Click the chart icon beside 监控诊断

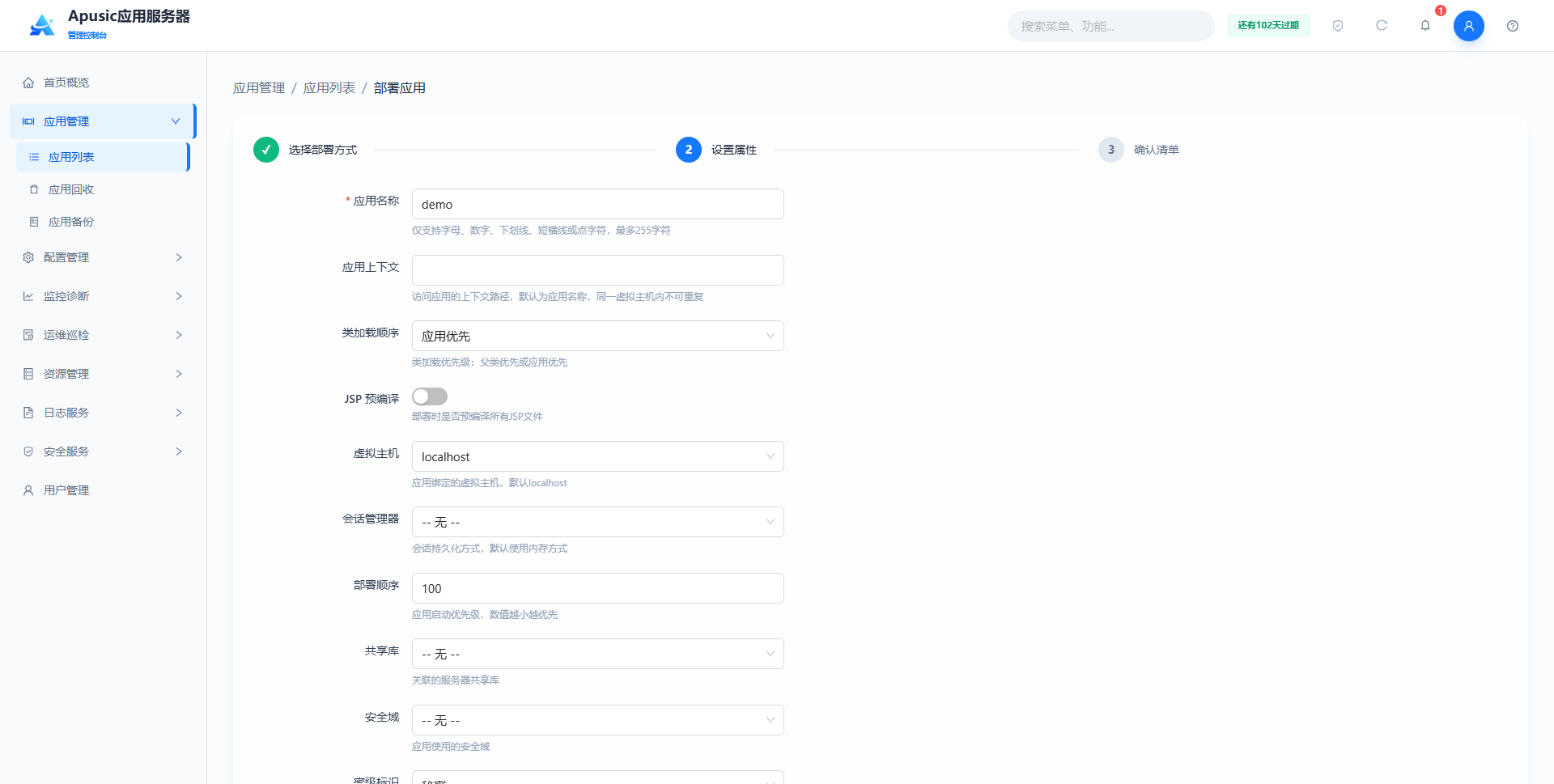tap(28, 296)
